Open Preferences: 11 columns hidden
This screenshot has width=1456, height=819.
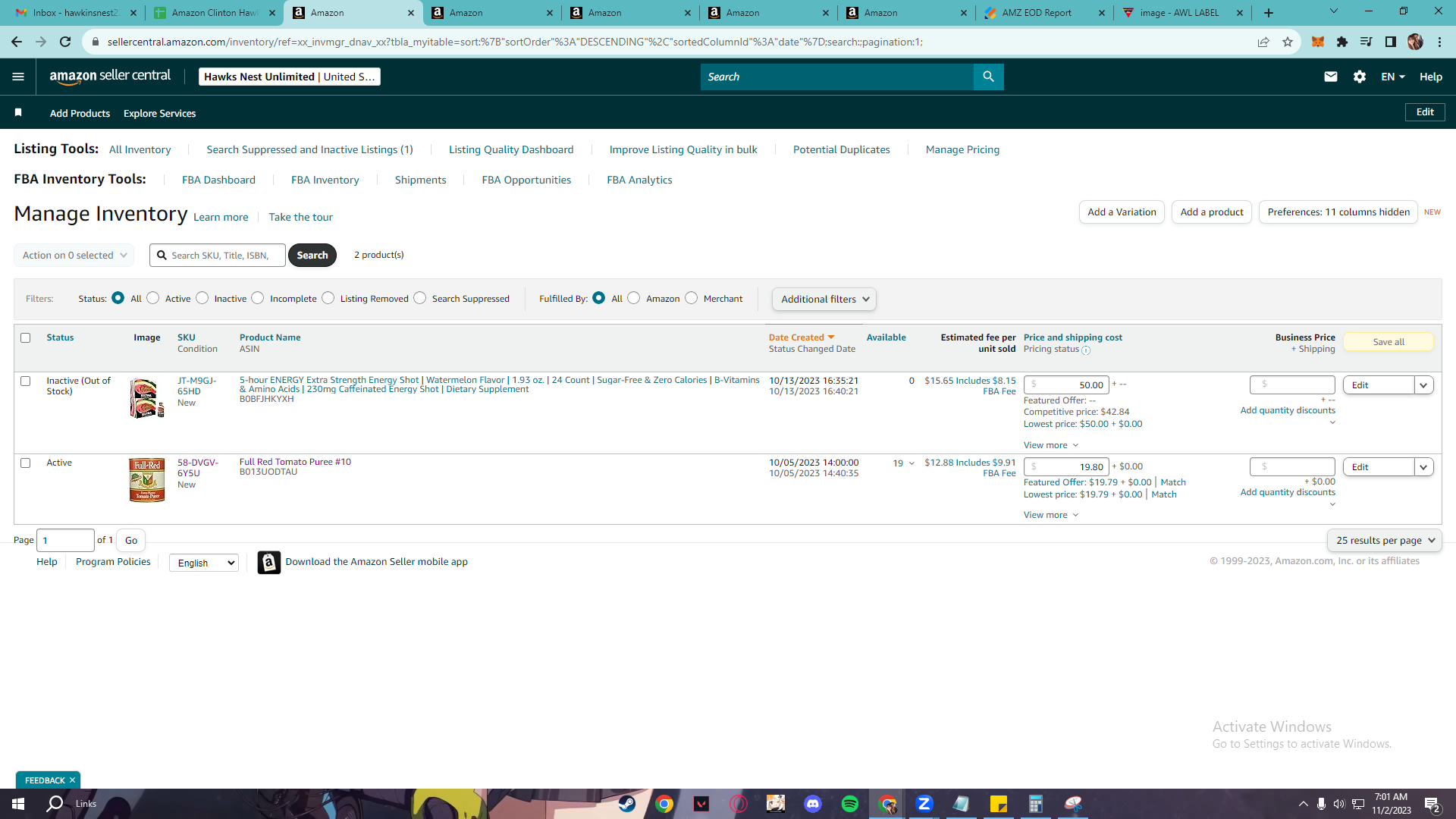coord(1338,212)
